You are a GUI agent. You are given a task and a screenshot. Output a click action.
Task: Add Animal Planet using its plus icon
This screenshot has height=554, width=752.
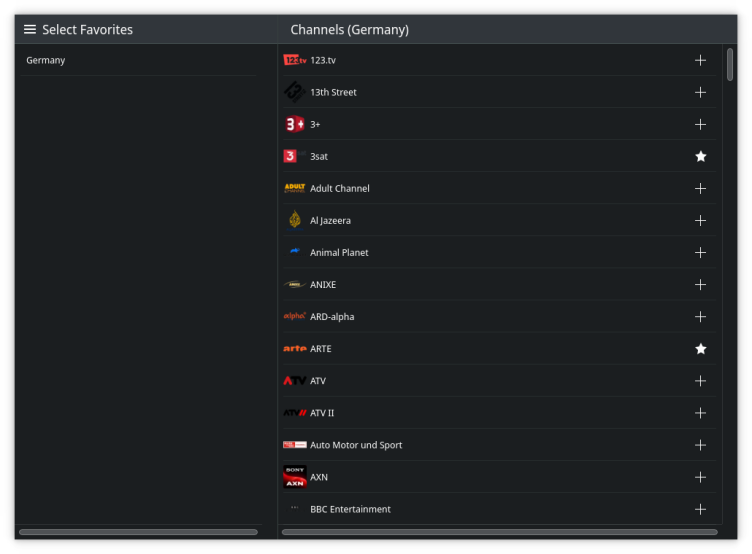coord(700,252)
